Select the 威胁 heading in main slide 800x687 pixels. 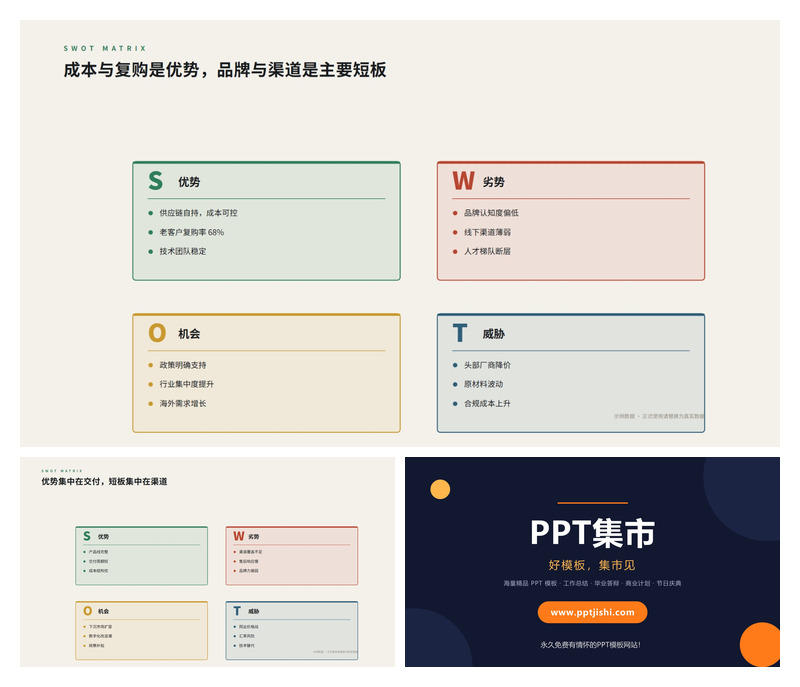click(493, 334)
